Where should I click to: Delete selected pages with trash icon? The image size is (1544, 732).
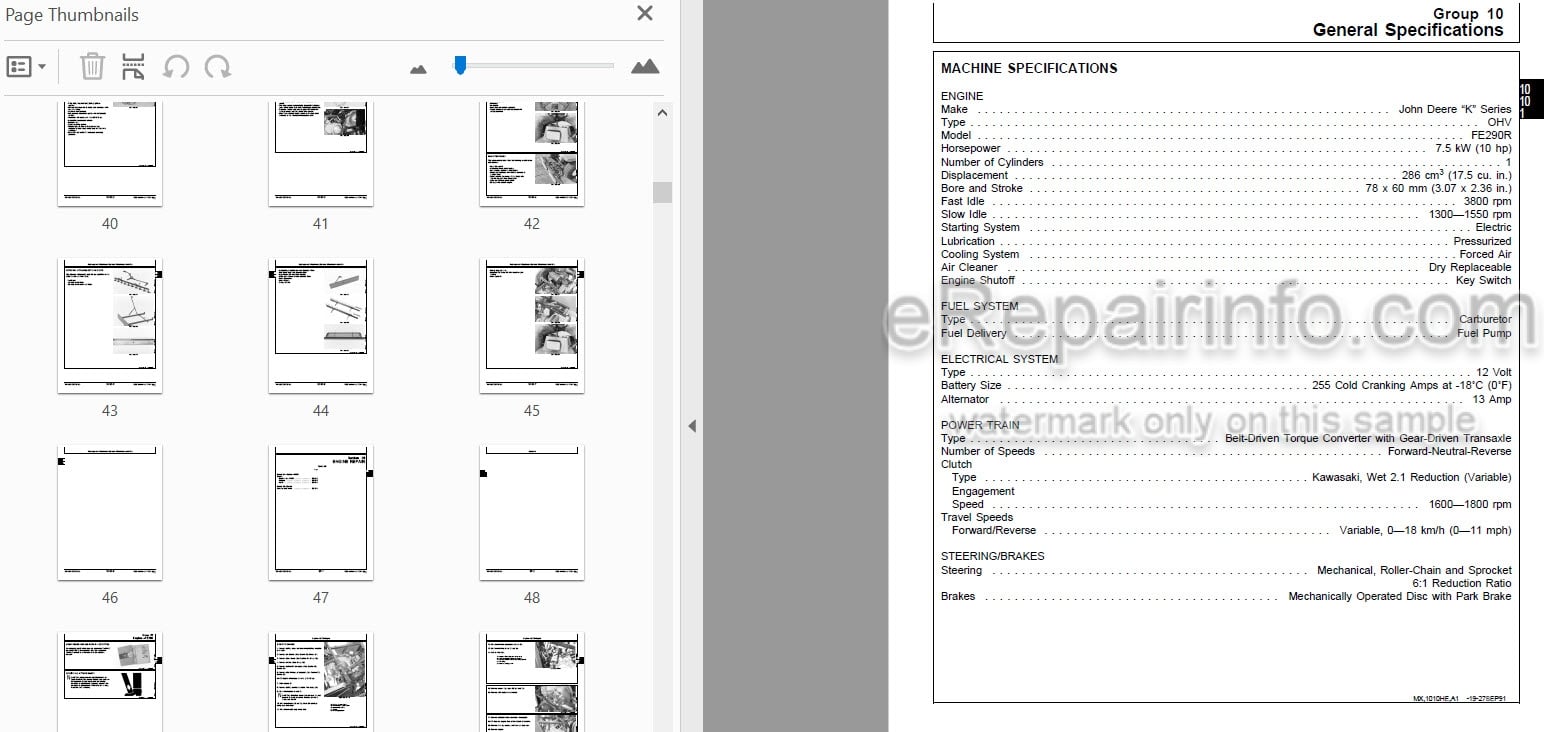tap(92, 67)
